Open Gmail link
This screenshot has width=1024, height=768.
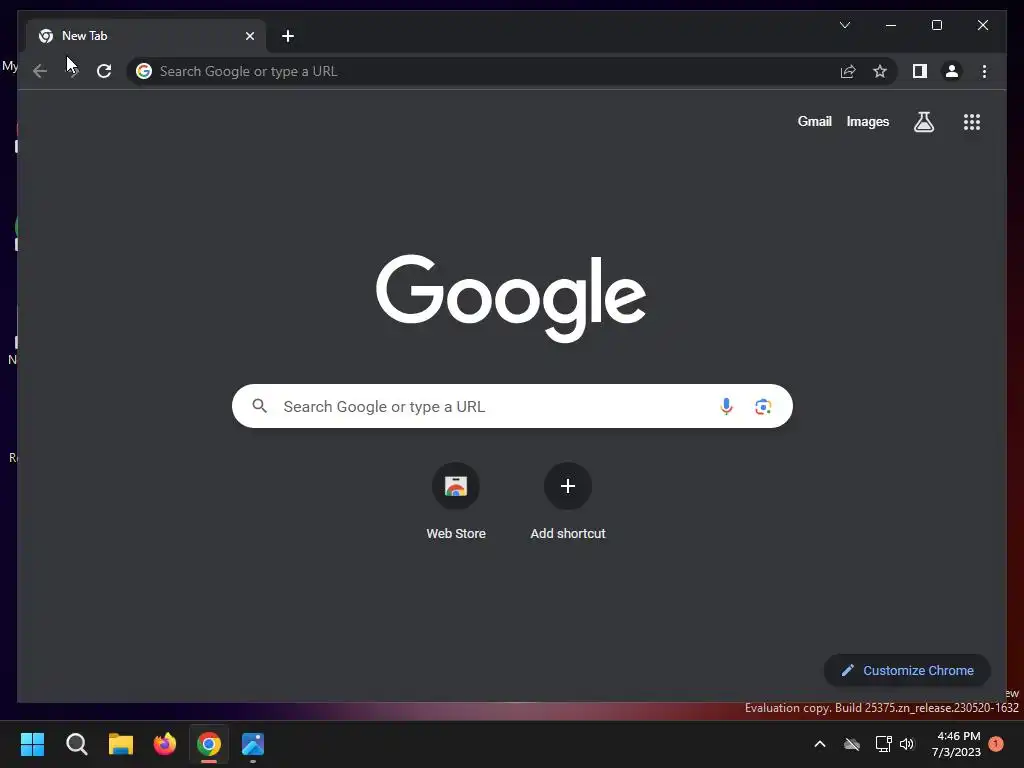coord(814,121)
